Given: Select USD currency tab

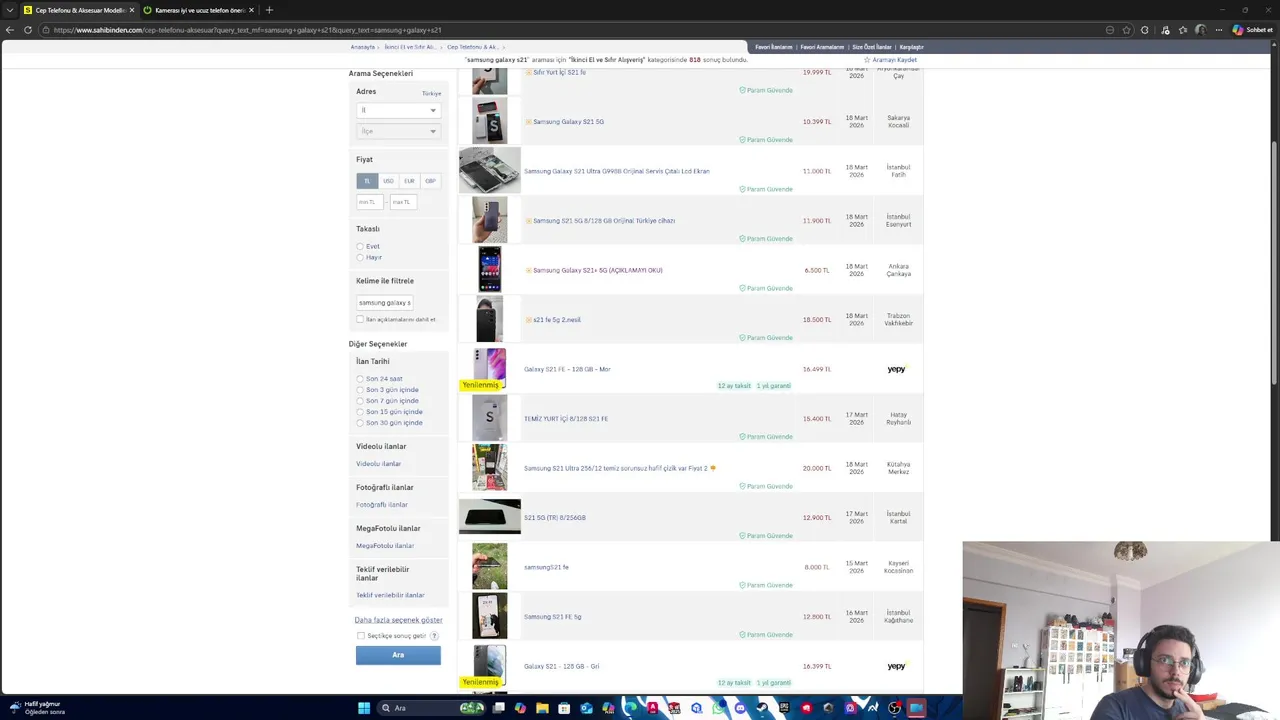Looking at the screenshot, I should [388, 181].
